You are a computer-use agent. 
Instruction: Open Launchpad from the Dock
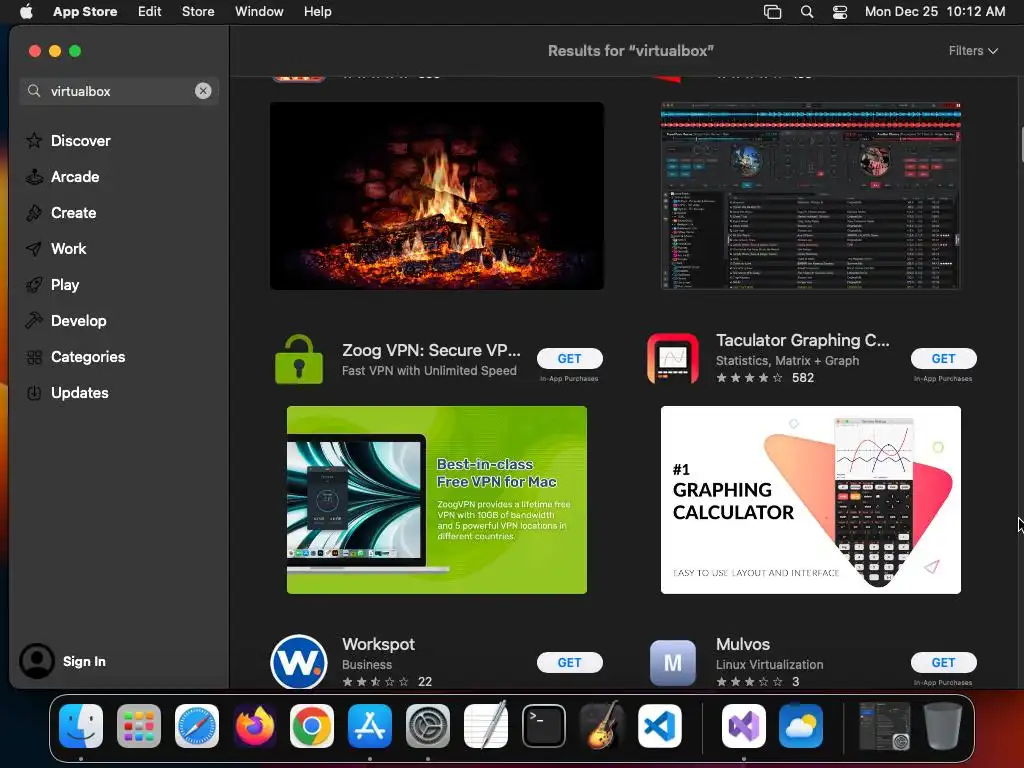pos(138,726)
